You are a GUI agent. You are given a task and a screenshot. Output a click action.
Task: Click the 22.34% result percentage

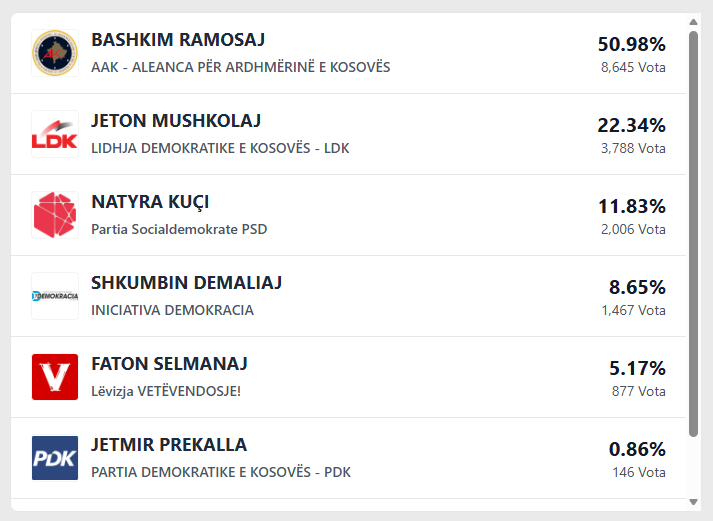631,125
